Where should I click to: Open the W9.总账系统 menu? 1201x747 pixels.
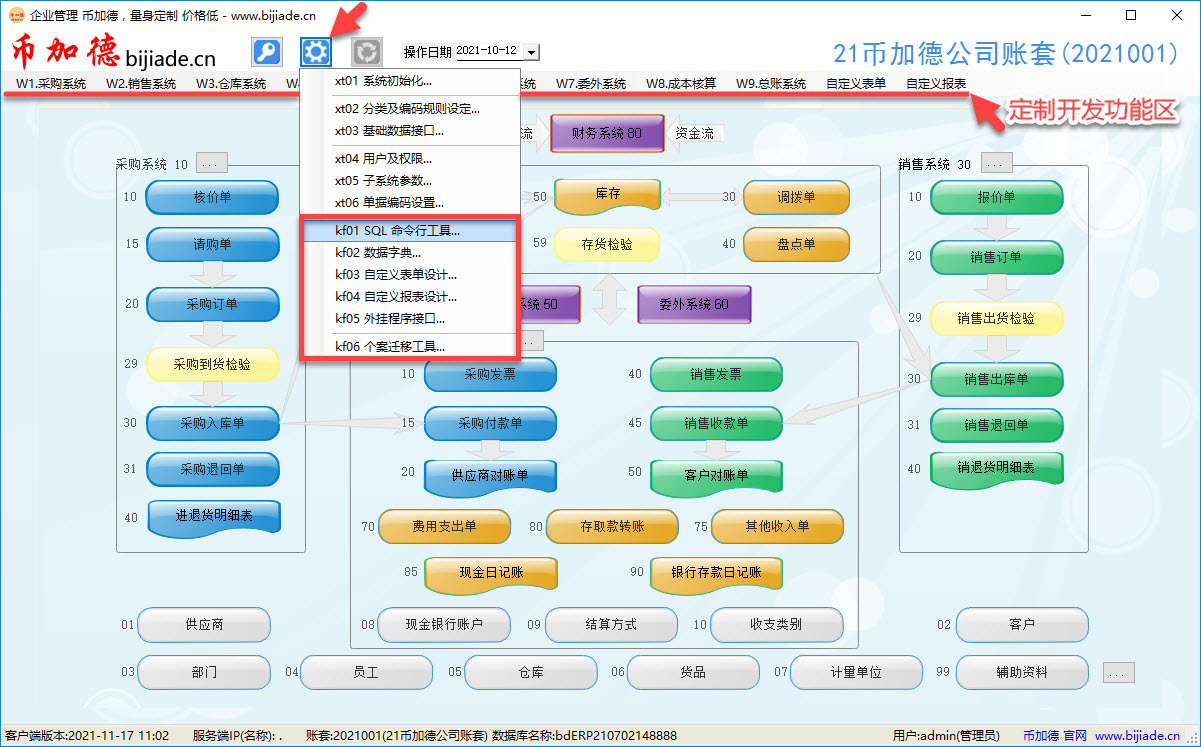tap(770, 84)
